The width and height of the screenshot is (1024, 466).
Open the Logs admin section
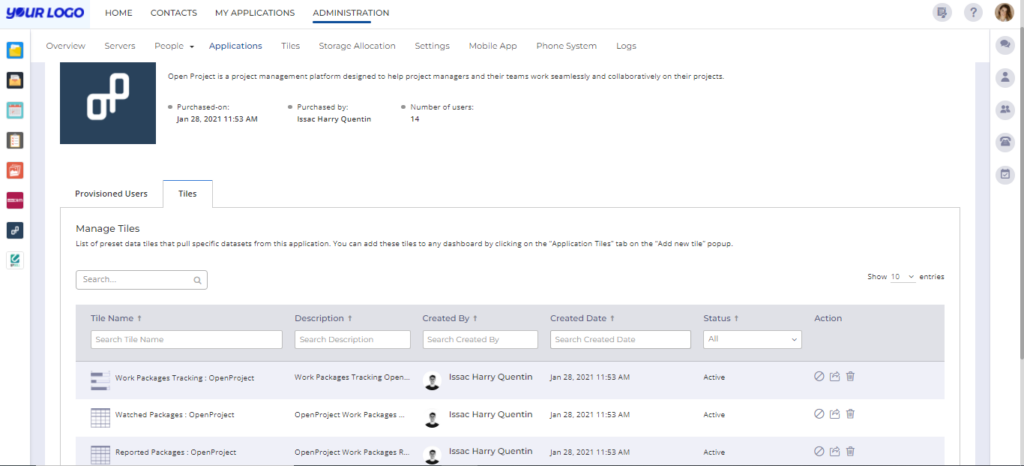pyautogui.click(x=626, y=46)
